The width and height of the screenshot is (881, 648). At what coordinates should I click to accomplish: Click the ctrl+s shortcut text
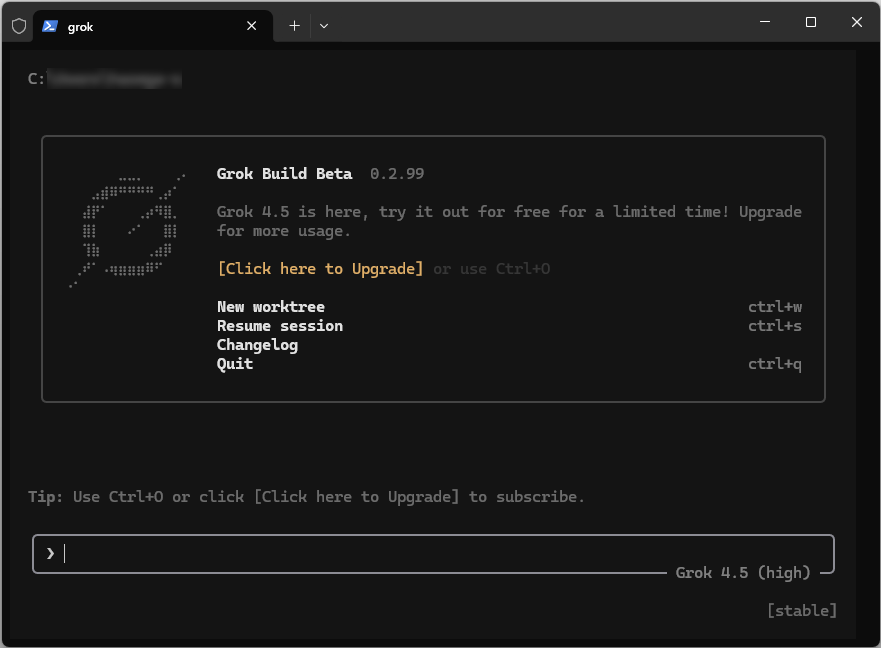[x=775, y=326]
